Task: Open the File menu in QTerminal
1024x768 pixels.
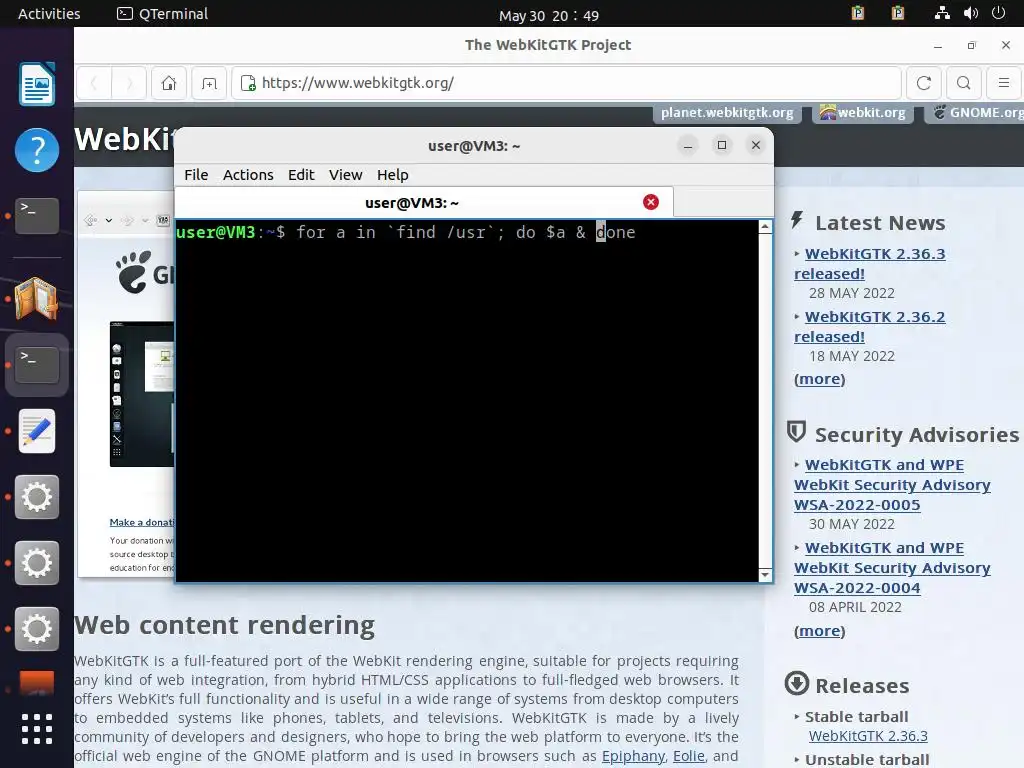Action: (196, 175)
